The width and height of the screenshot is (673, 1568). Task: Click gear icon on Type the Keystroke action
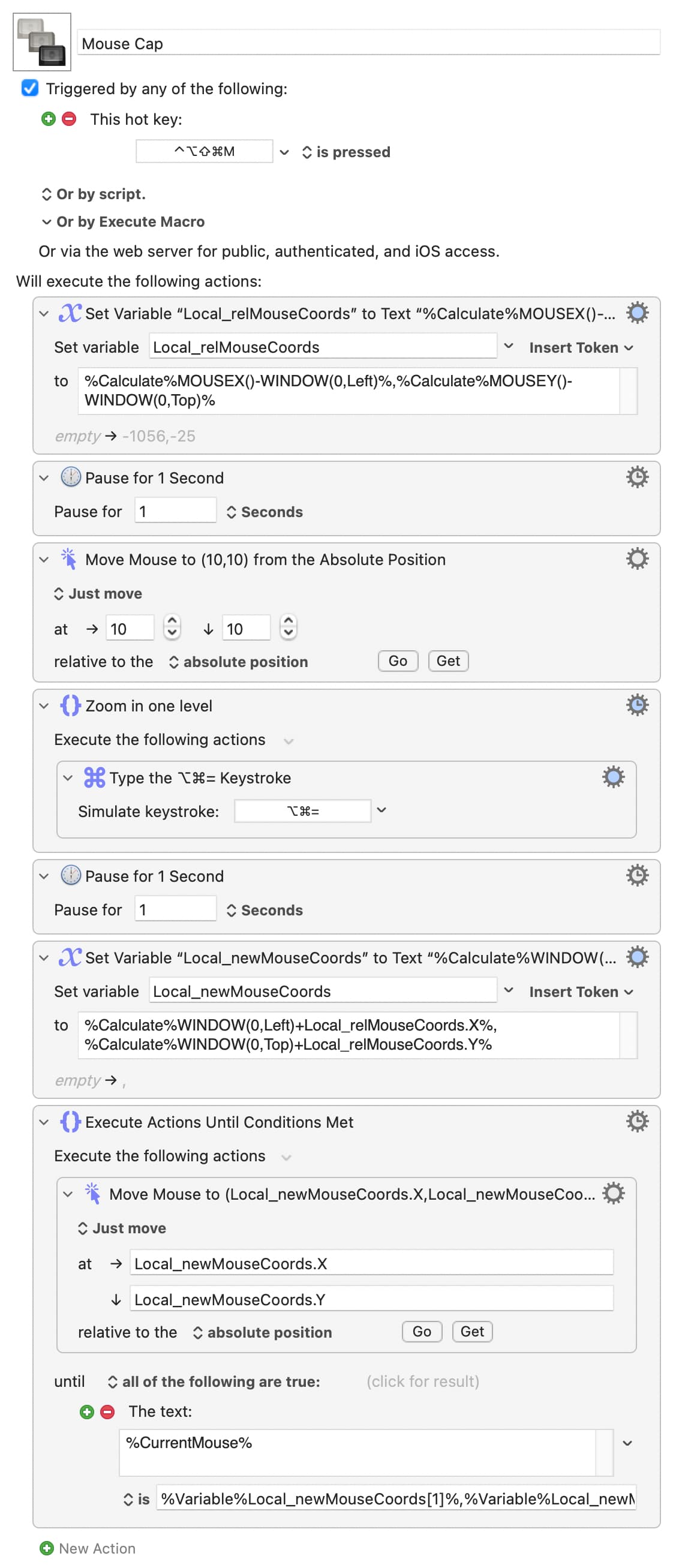pyautogui.click(x=613, y=777)
